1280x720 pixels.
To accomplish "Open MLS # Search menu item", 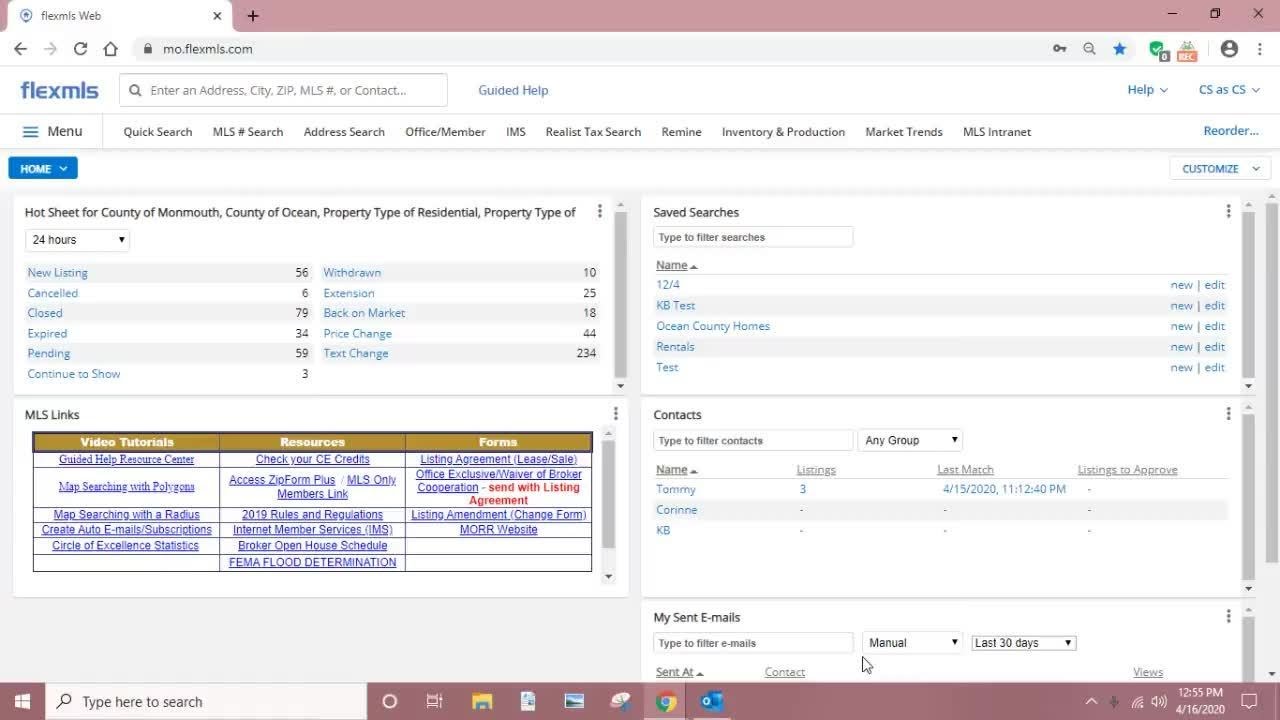I will [248, 132].
